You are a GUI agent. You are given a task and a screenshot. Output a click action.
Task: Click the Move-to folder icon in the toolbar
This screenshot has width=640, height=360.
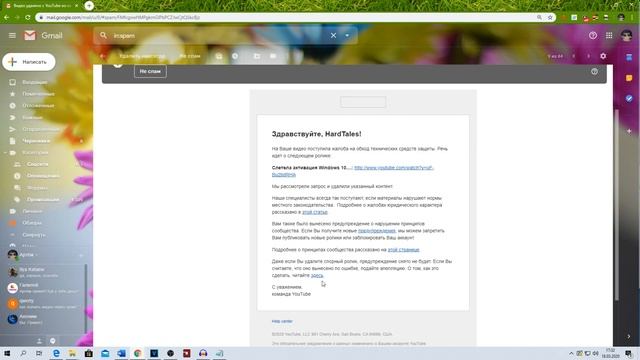coord(257,56)
